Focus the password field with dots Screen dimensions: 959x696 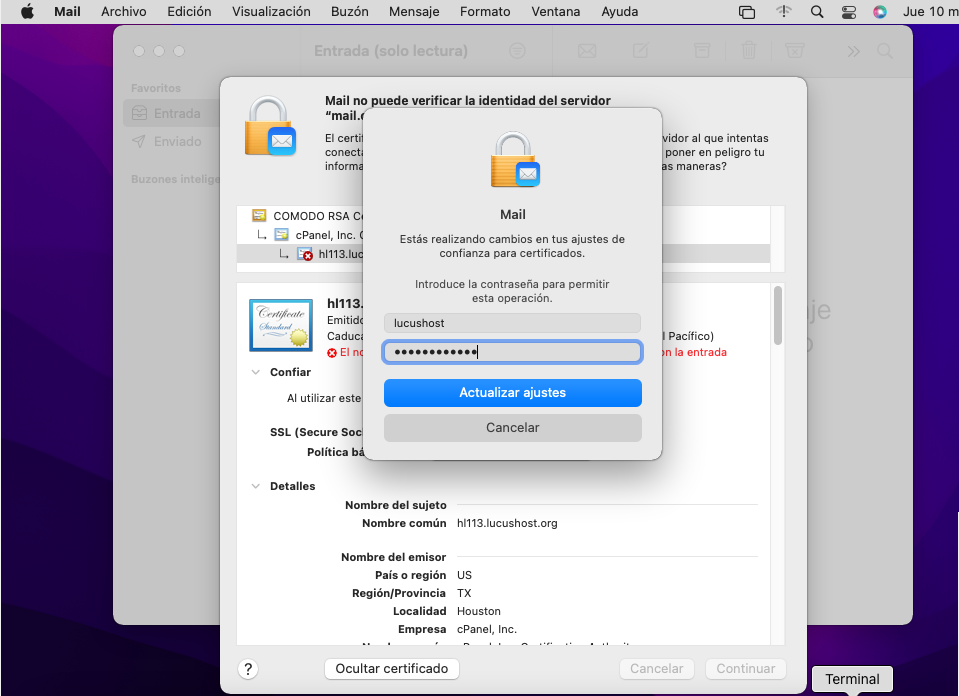click(x=513, y=352)
